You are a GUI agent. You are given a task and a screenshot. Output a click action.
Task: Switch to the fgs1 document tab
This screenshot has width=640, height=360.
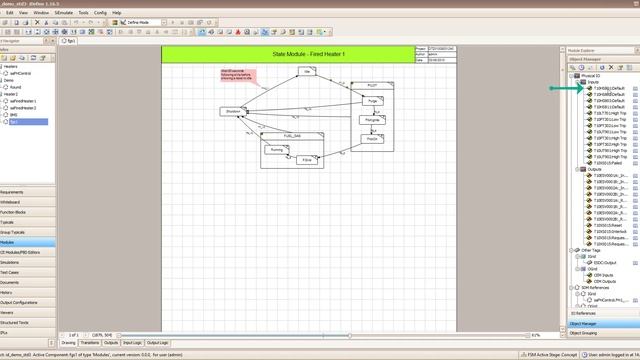68,41
